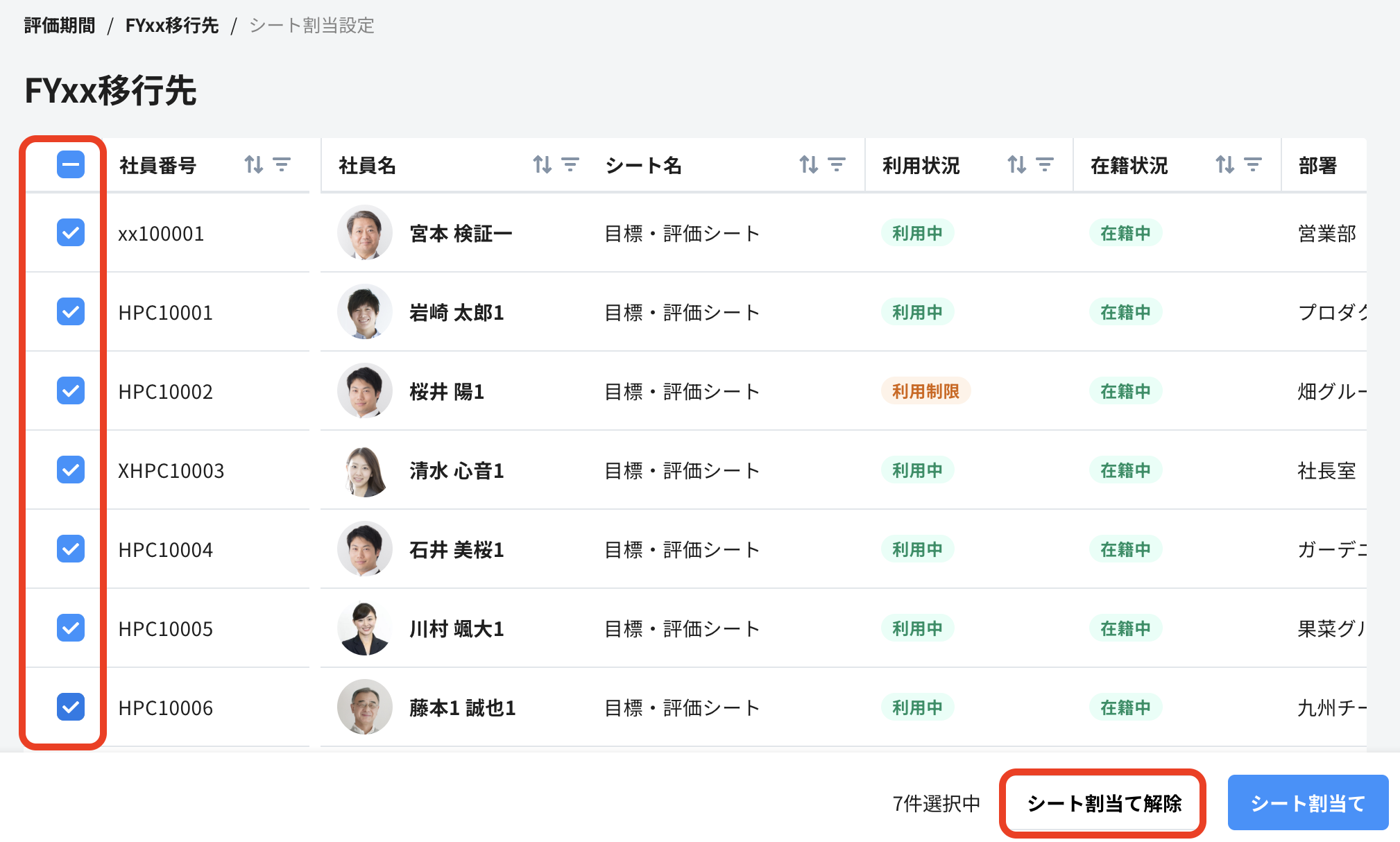Open filter for 社員番号 column
1400x842 pixels.
[x=282, y=164]
